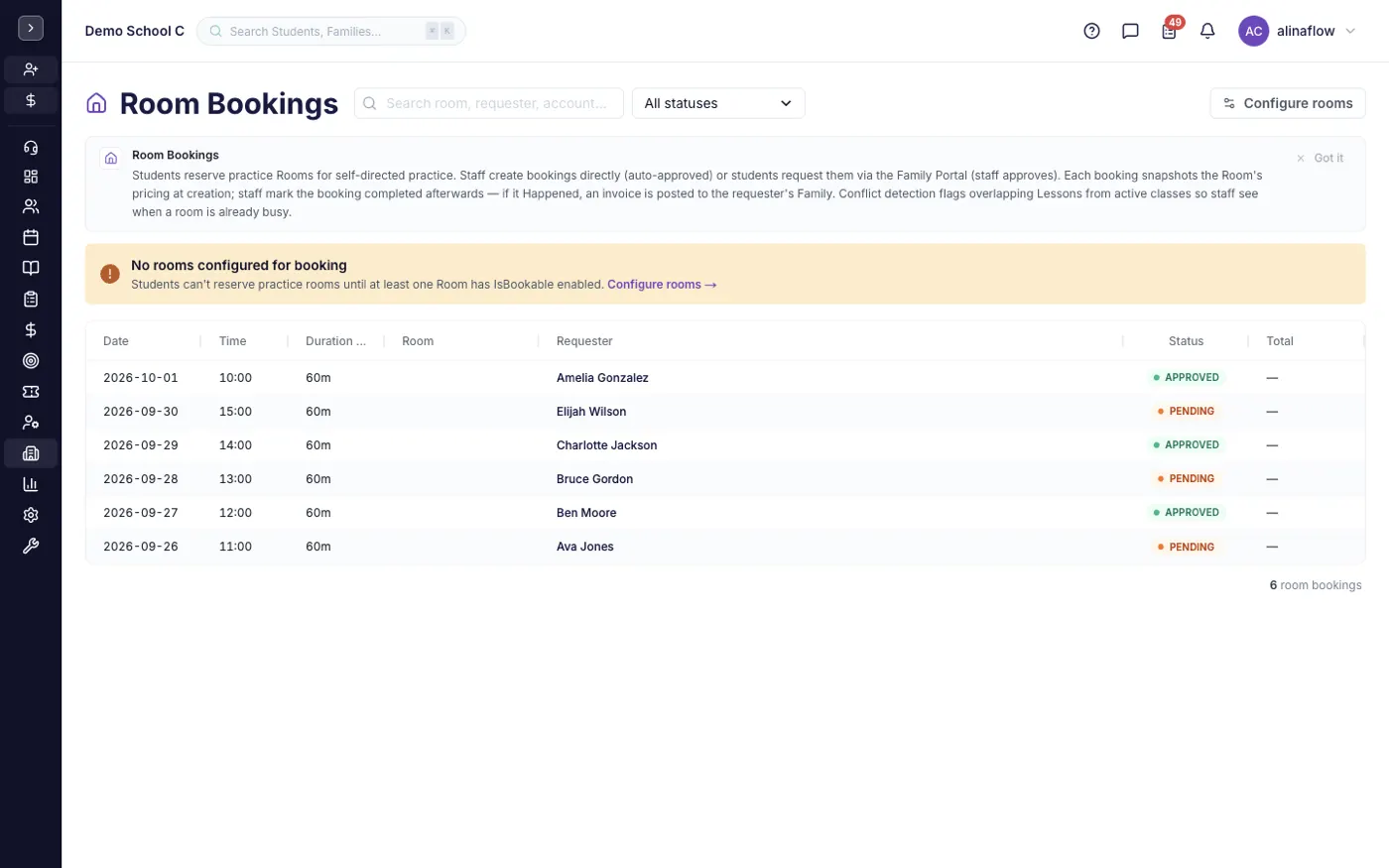Click the Room Bookings home icon in heading
This screenshot has height=868, width=1389.
(96, 103)
